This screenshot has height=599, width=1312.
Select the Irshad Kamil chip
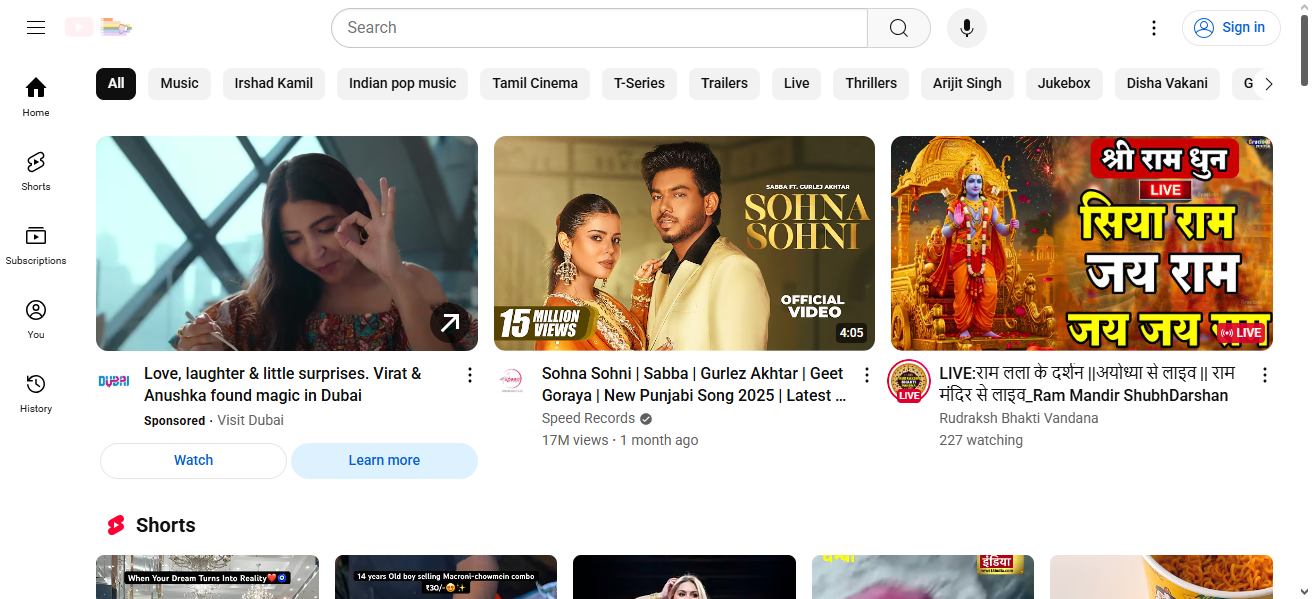pos(274,83)
